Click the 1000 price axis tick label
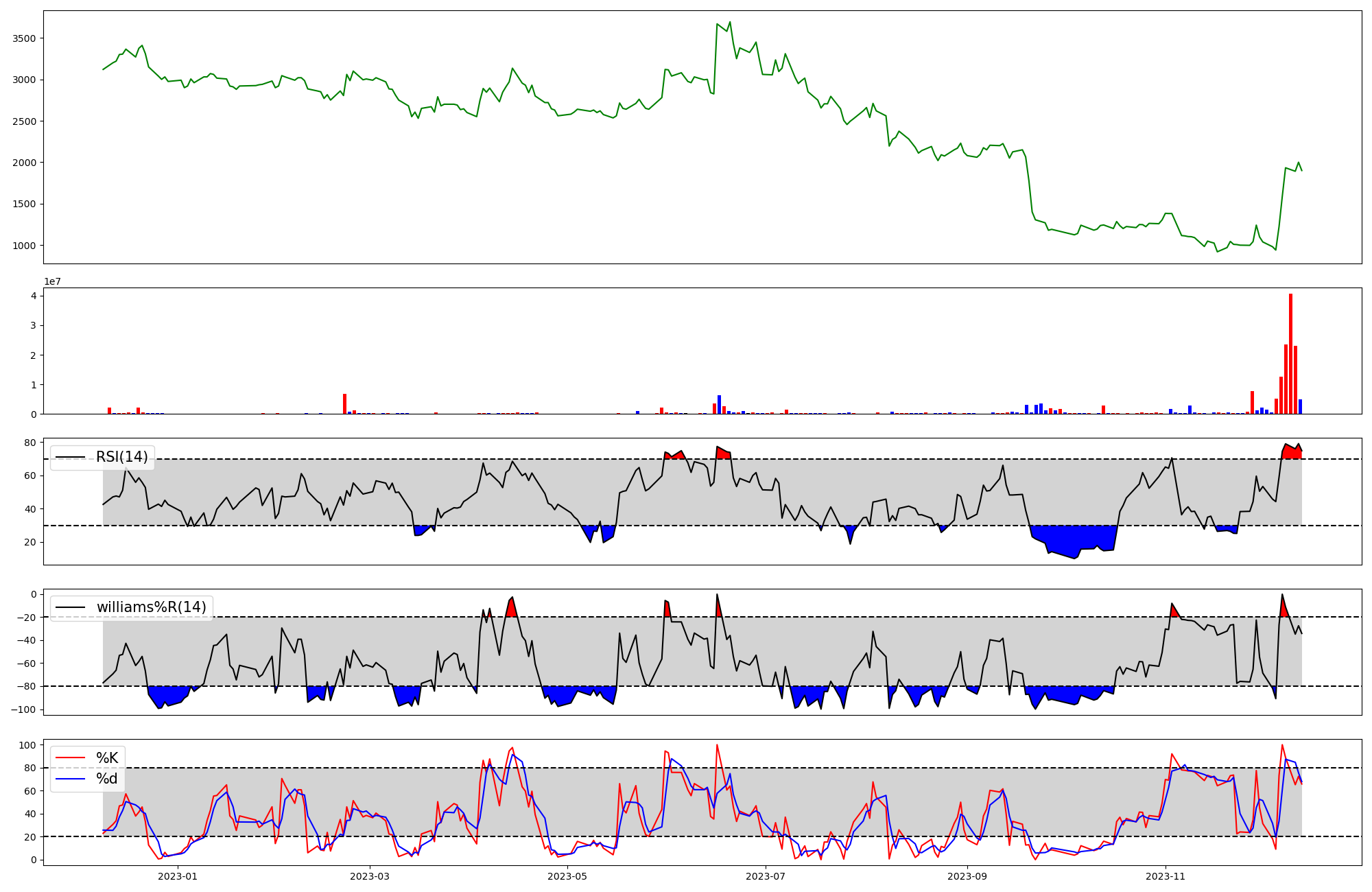This screenshot has height=892, width=1372. click(24, 246)
